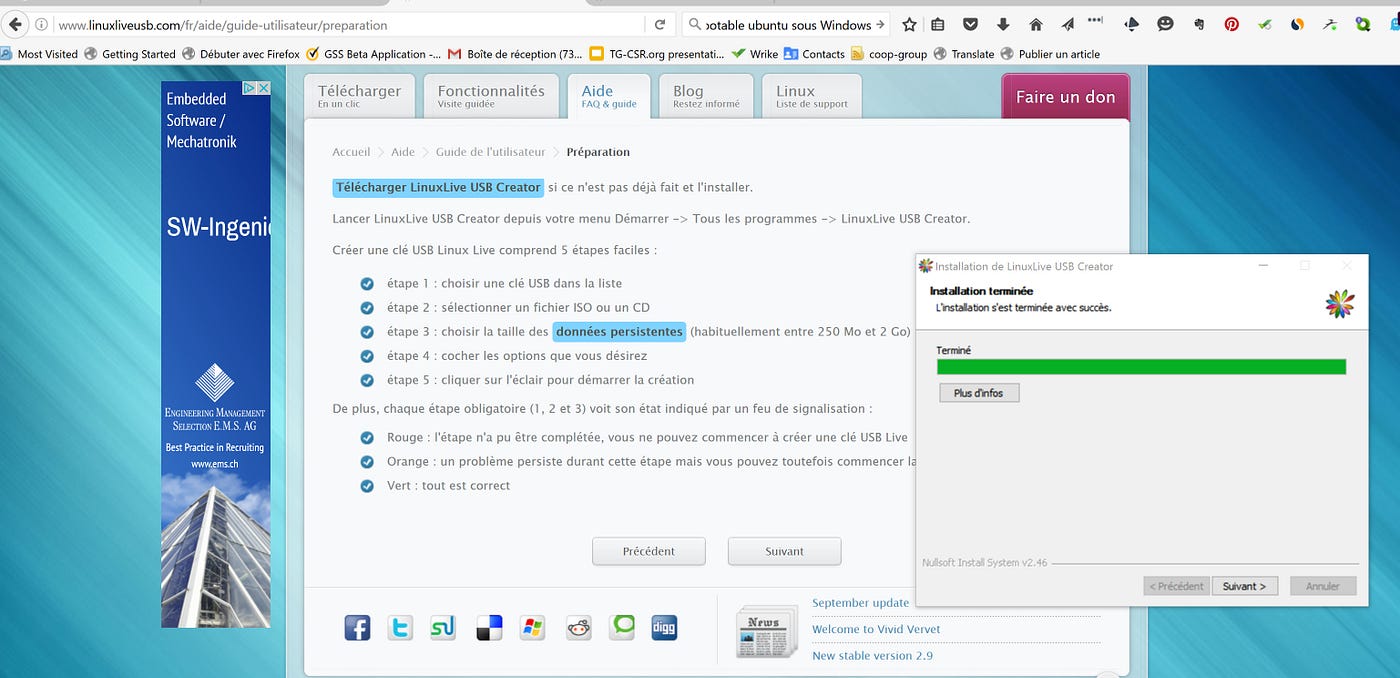The image size is (1400, 678).
Task: Open the New stable version 2.9 link
Action: [872, 656]
